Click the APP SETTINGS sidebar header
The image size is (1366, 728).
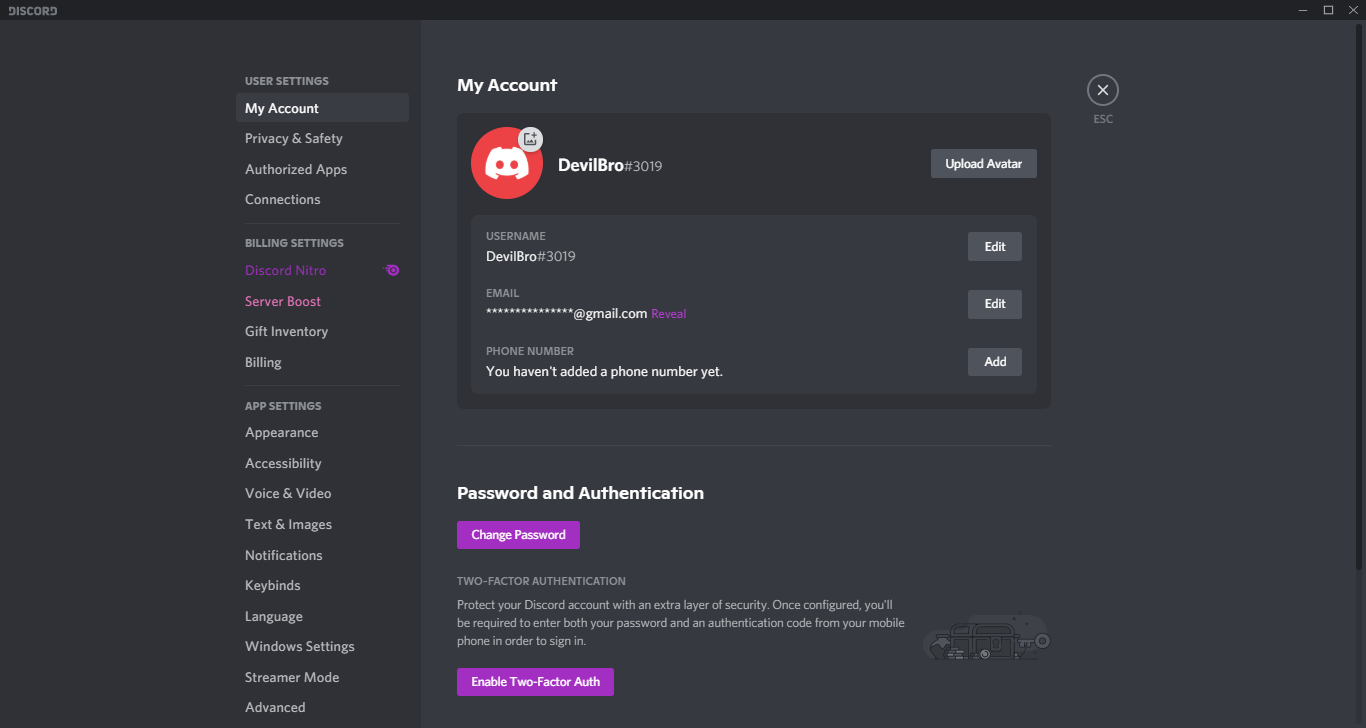283,406
